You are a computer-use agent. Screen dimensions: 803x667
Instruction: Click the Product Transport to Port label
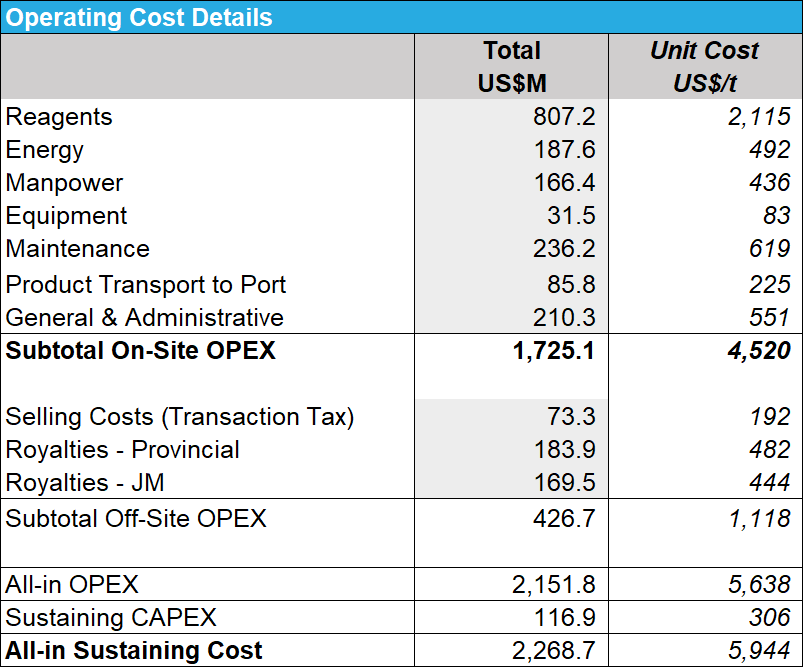click(x=146, y=285)
